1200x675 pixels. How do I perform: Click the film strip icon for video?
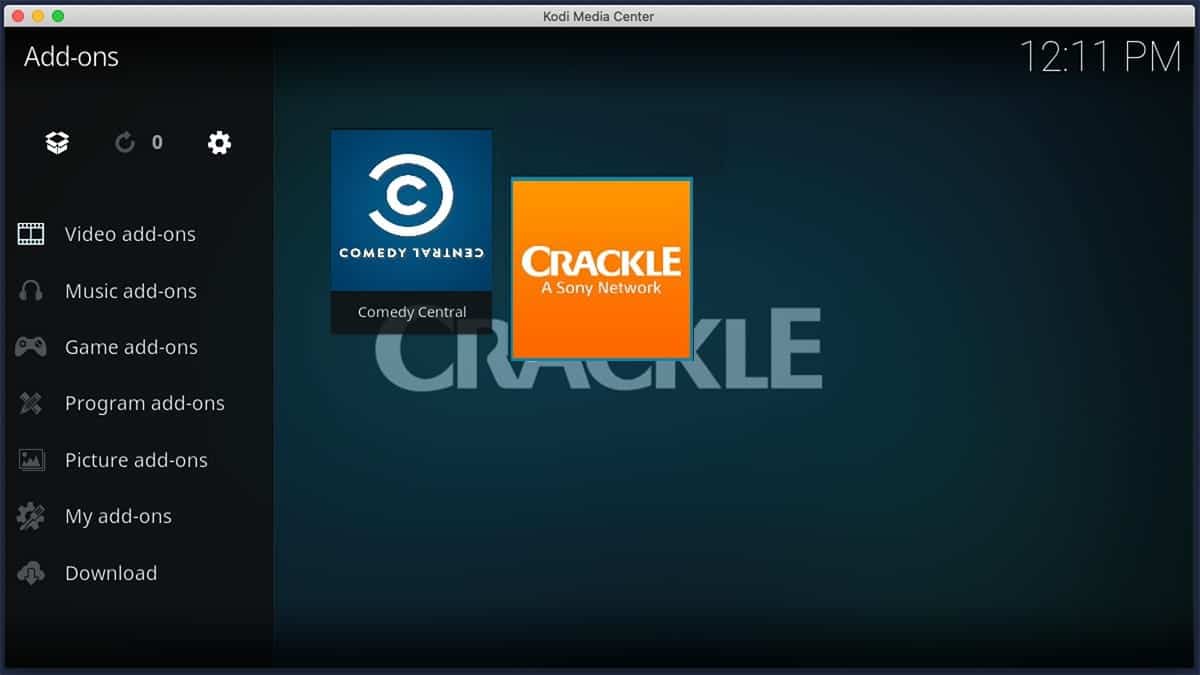[x=31, y=235]
